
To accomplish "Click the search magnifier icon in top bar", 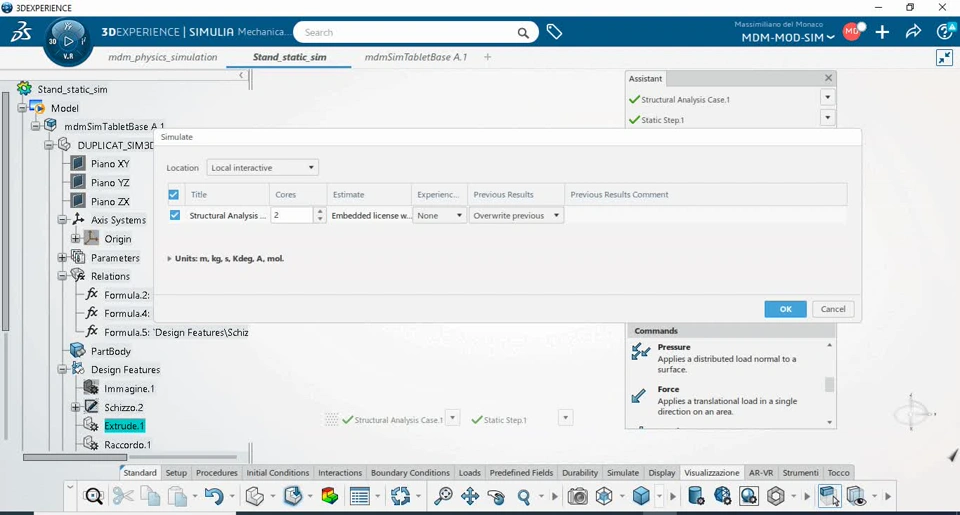I will (523, 32).
